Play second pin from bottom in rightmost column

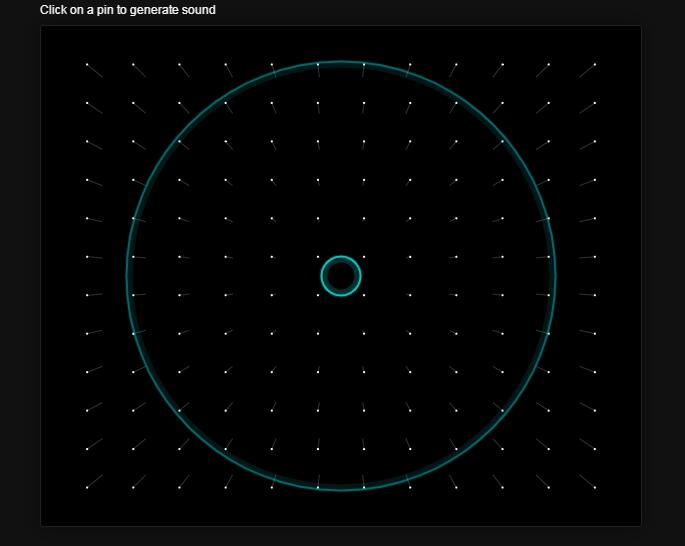point(595,449)
